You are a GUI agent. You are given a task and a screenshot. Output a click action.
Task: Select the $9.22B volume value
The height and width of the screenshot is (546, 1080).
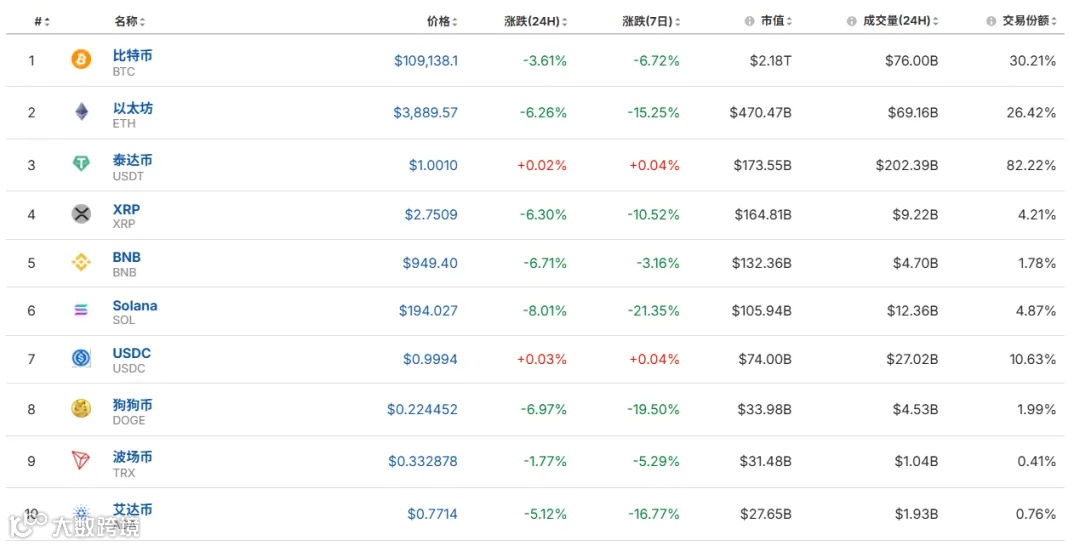pos(915,215)
